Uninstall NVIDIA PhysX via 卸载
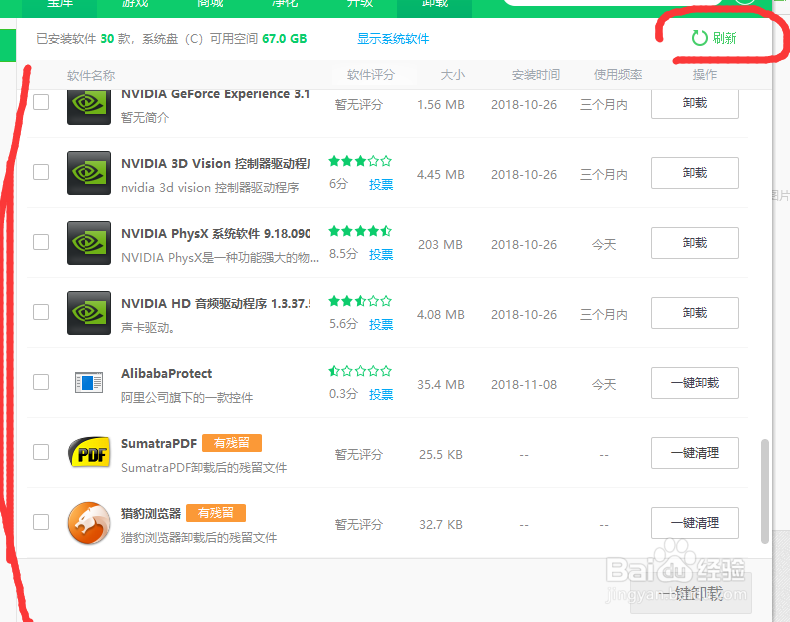 pyautogui.click(x=695, y=243)
